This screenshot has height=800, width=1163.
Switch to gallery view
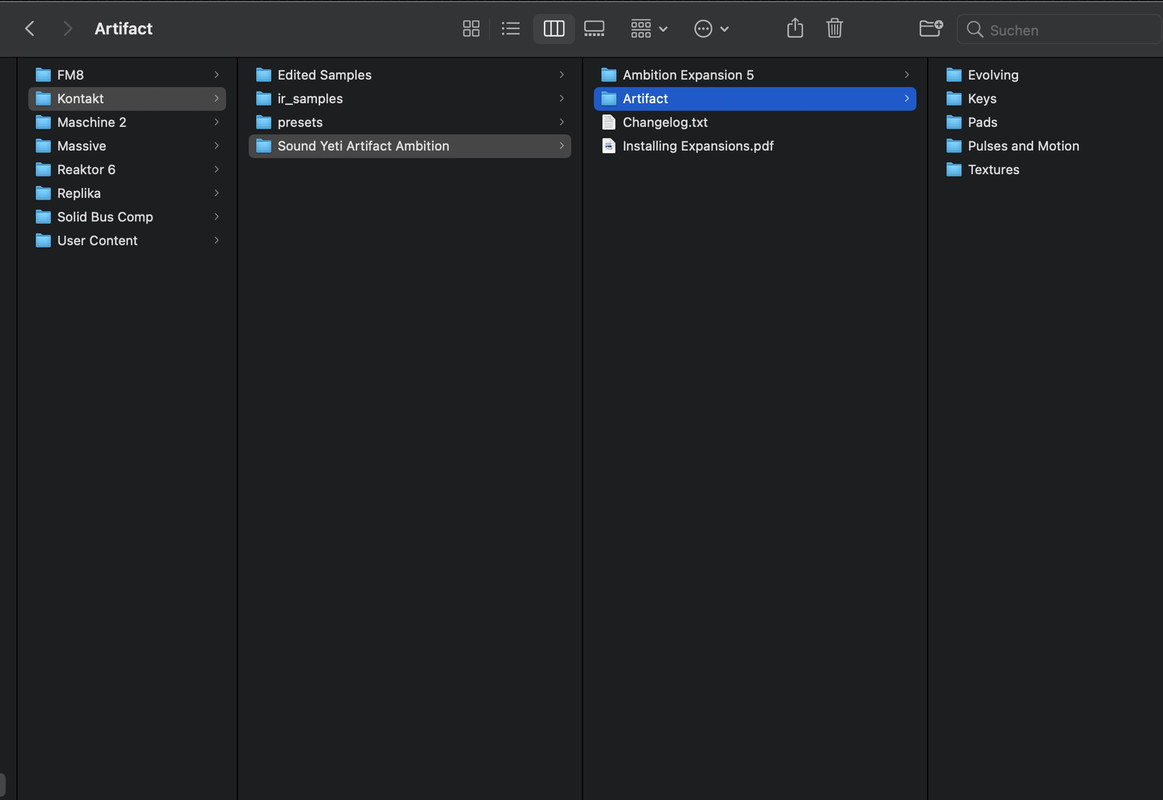[x=594, y=29]
